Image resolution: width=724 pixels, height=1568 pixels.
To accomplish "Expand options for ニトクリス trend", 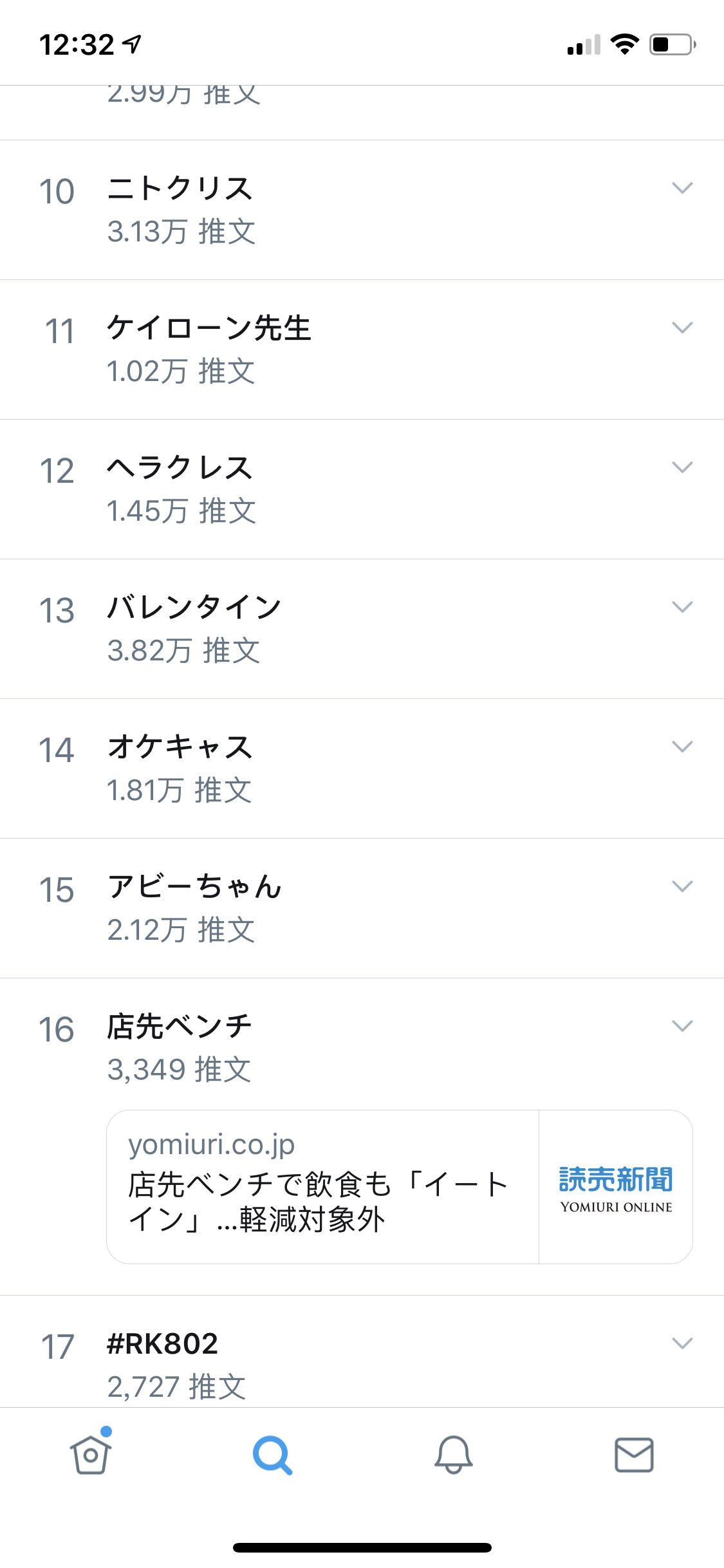I will click(x=682, y=188).
